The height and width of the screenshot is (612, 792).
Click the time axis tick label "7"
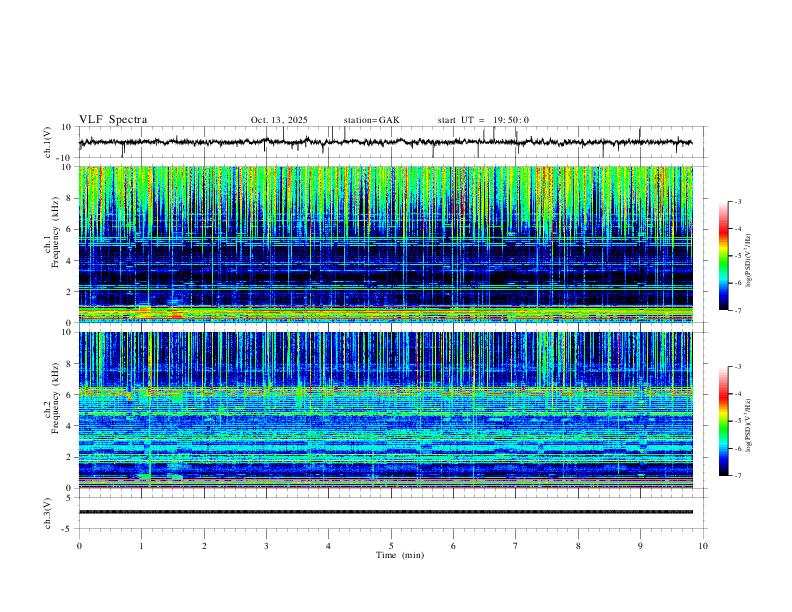tap(516, 546)
